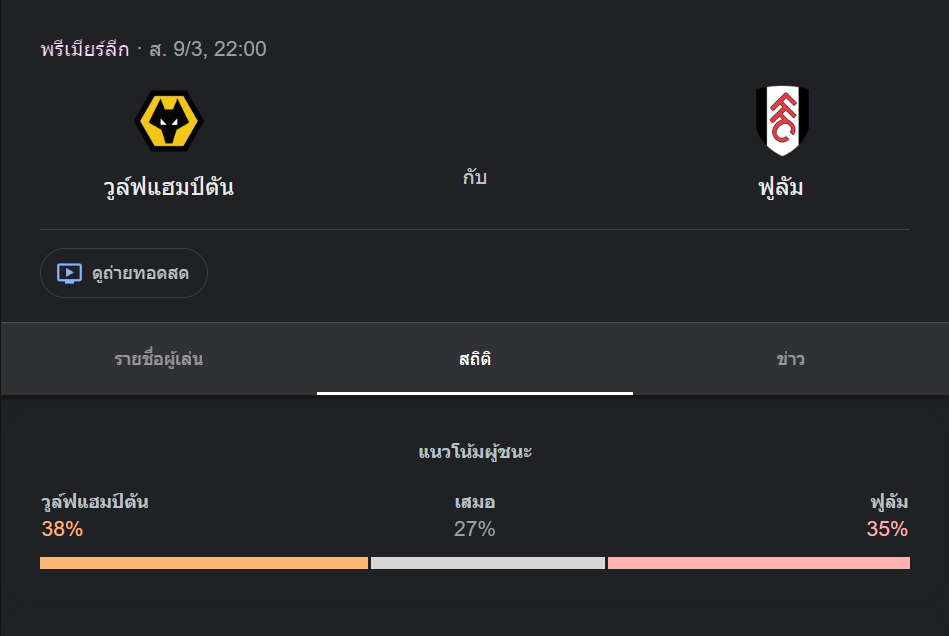Click the TV icon for live broadcast
The width and height of the screenshot is (949, 636).
point(69,273)
